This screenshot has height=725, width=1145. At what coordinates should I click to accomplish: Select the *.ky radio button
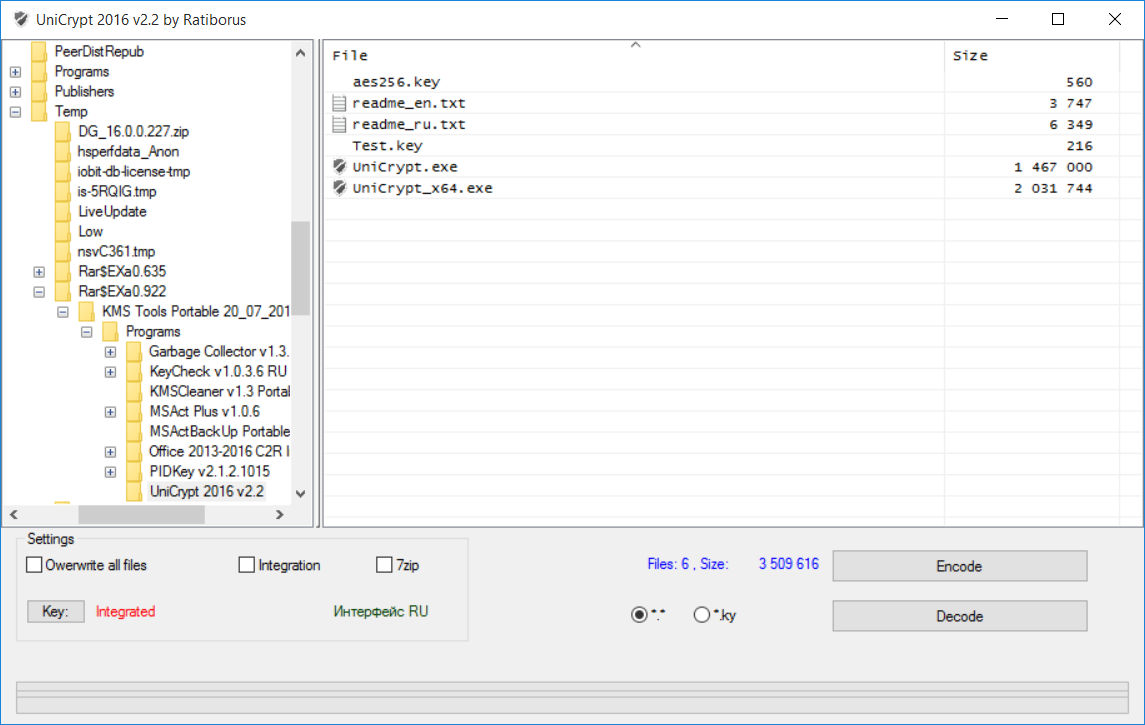click(x=700, y=614)
